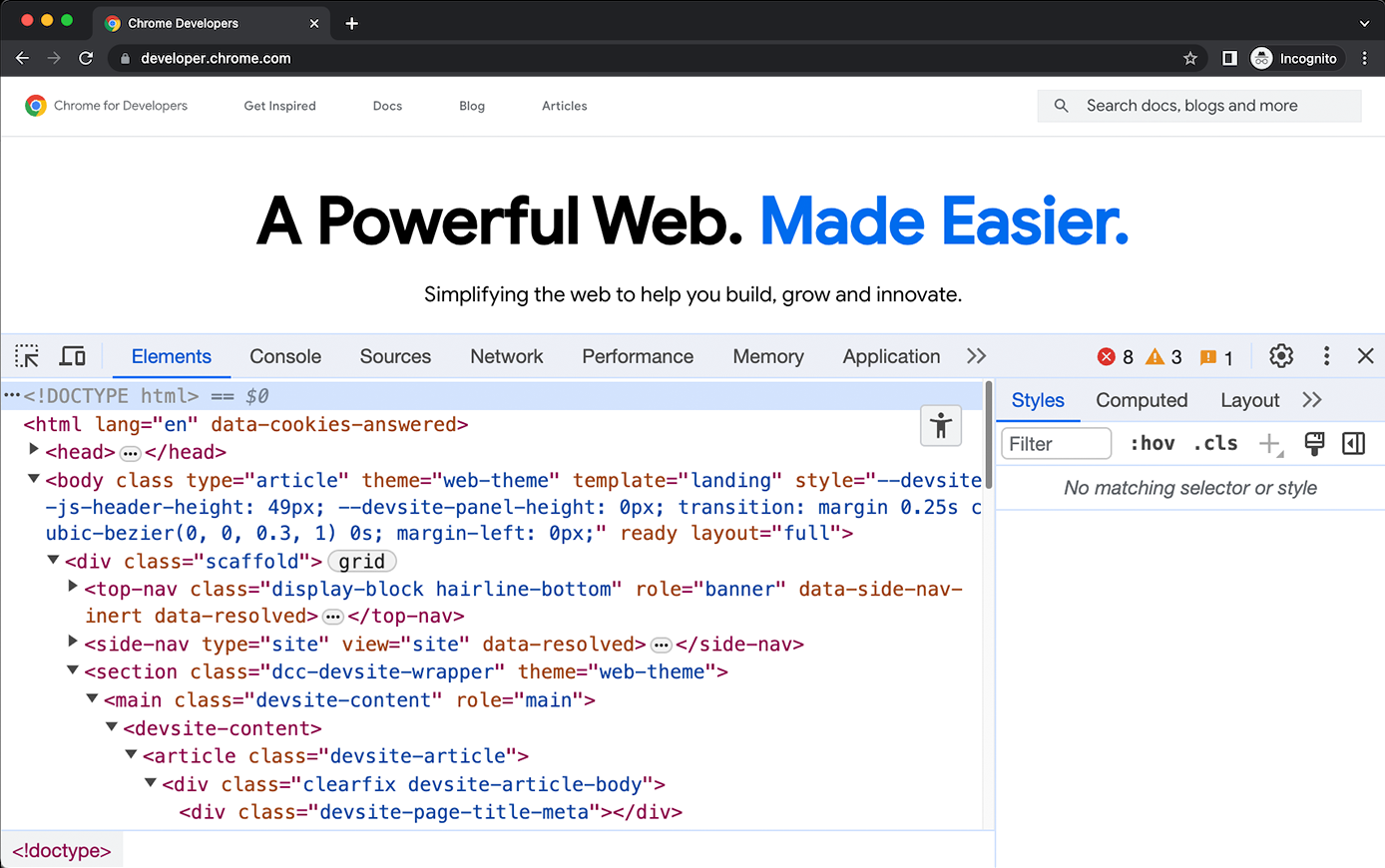
Task: Activate the inspect element picker icon
Action: [x=27, y=356]
